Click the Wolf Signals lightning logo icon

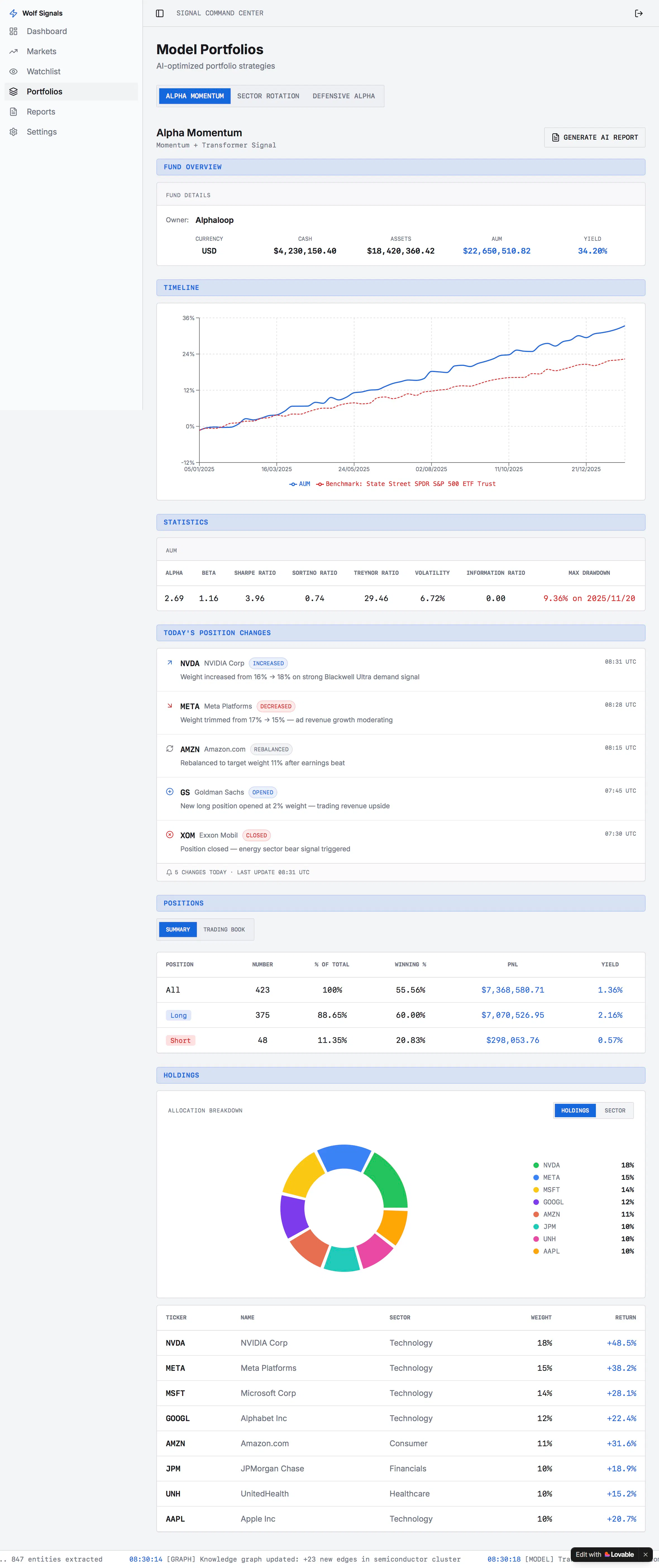click(13, 13)
